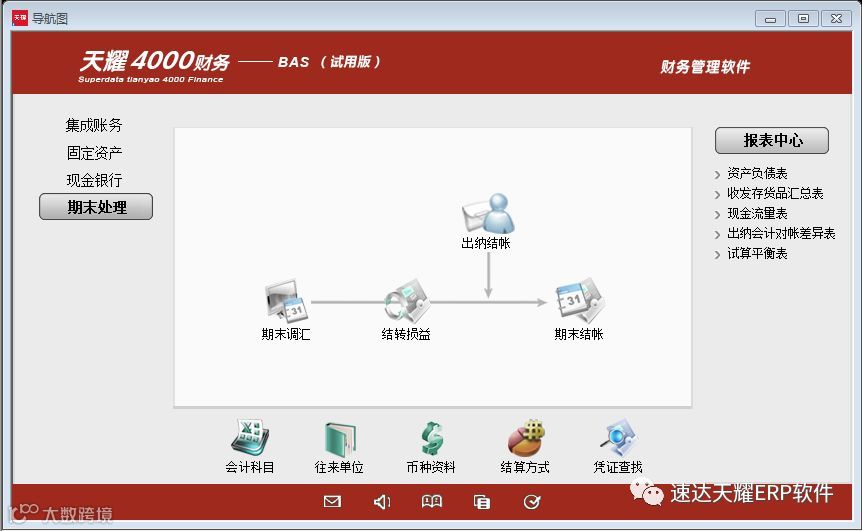The image size is (862, 531).
Task: Click the 报表中心 button
Action: pos(772,141)
